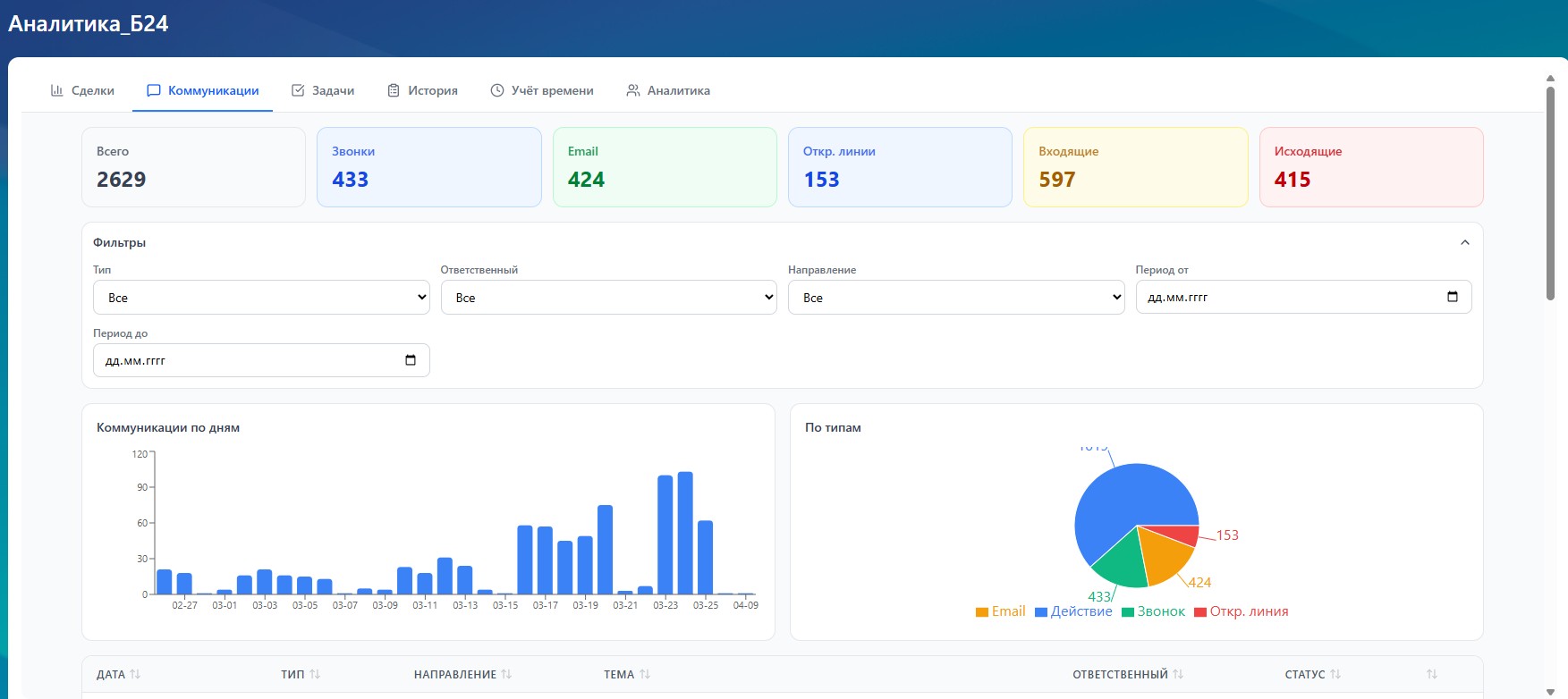The image size is (1568, 699).
Task: Click sort arrows next to СТАТУС
Action: tap(1335, 674)
